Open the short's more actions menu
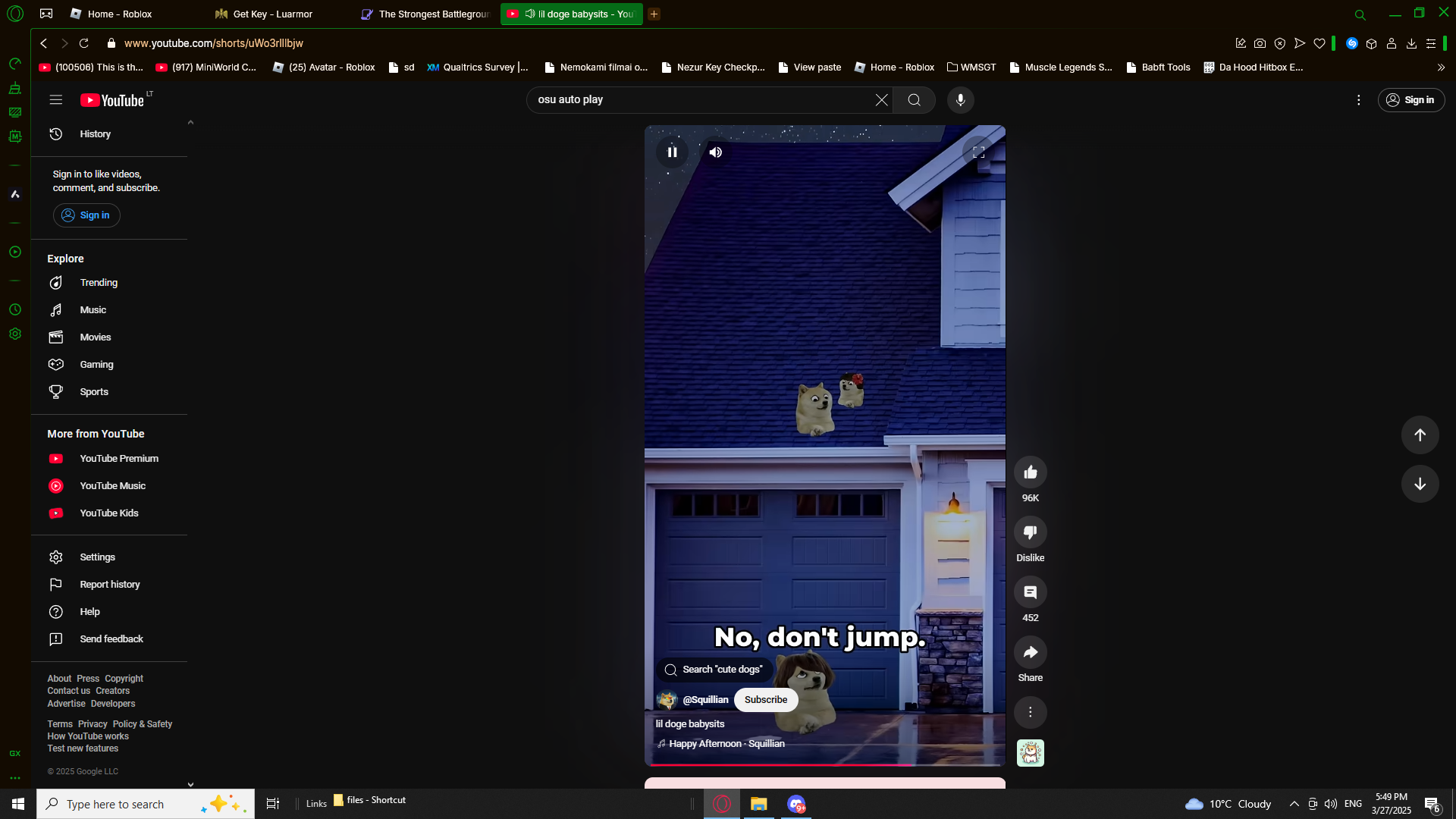The image size is (1456, 819). pos(1030,712)
